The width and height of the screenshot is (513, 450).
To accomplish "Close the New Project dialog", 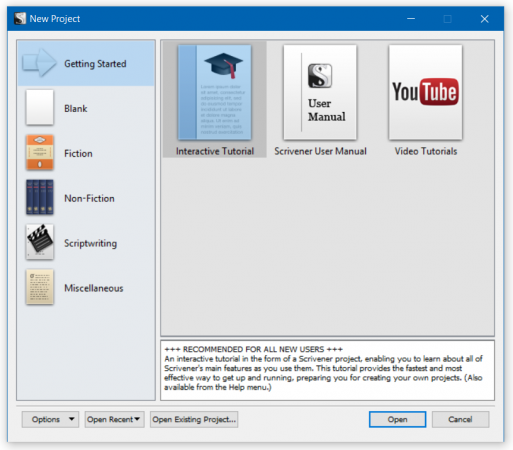I will click(x=484, y=19).
